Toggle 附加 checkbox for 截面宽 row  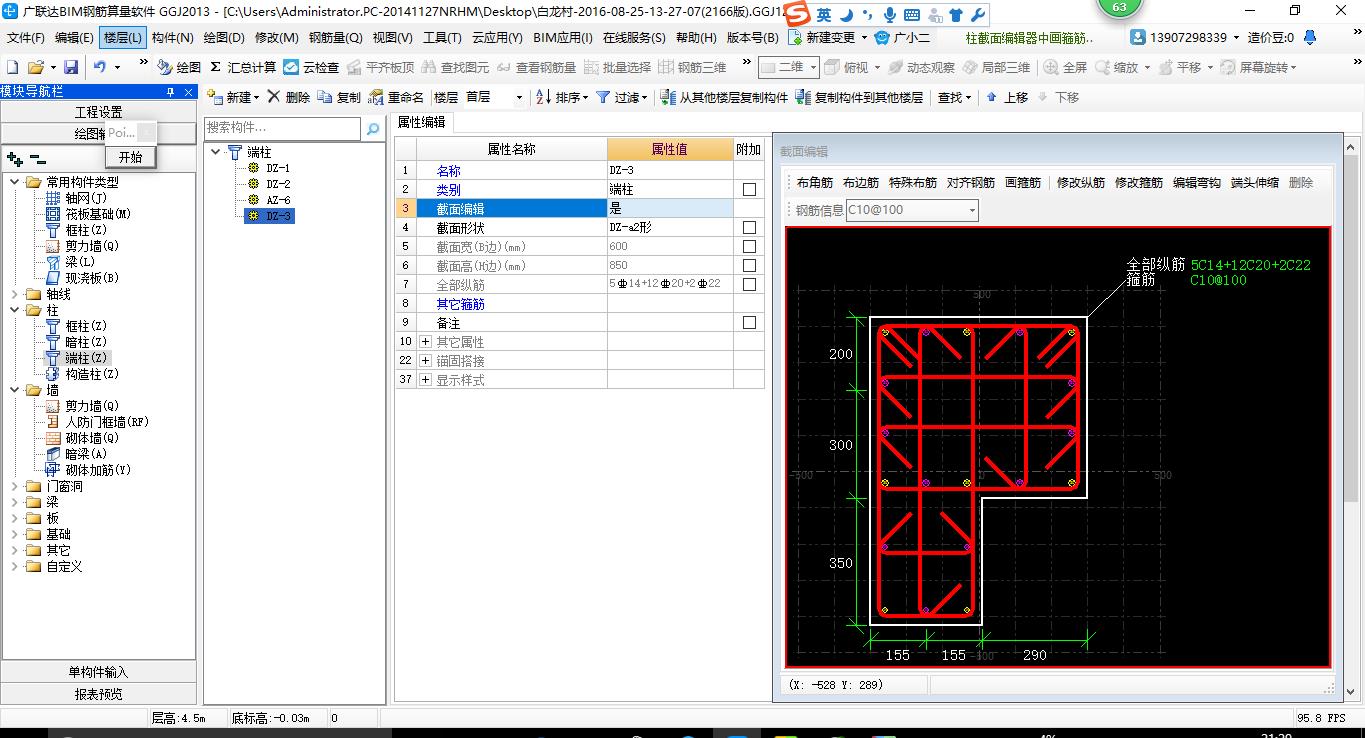tap(749, 247)
